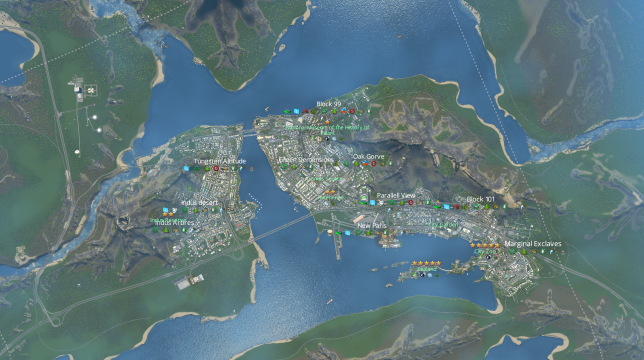This screenshot has height=360, width=644.
Task: Click the green City Garden park label
Action: [x=443, y=225]
